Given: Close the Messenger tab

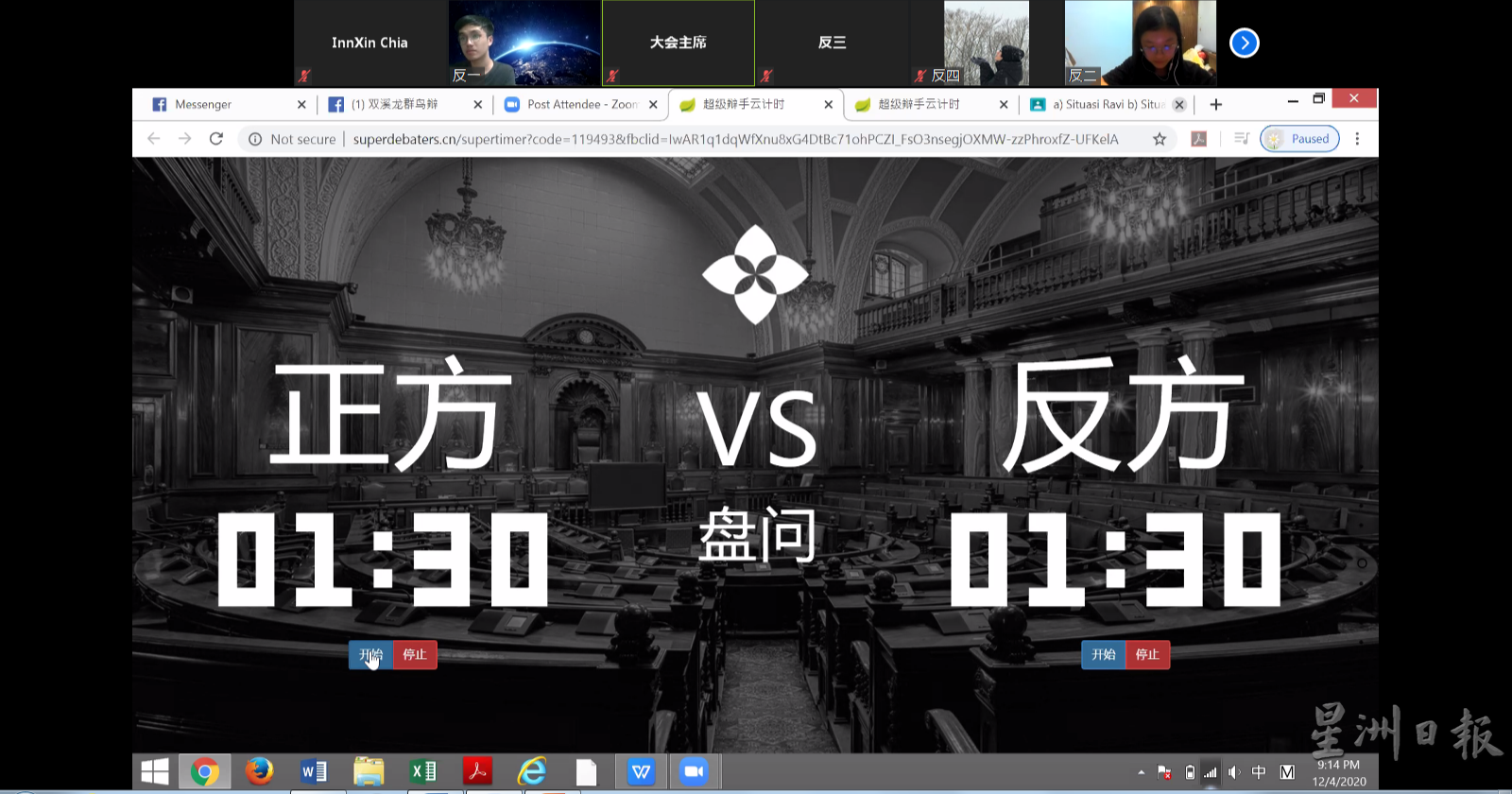Looking at the screenshot, I should click(301, 105).
